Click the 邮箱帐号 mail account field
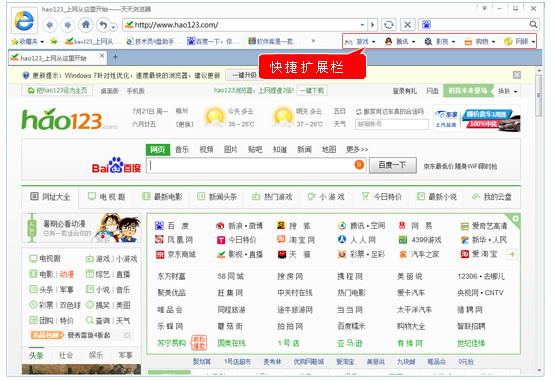The height and width of the screenshot is (381, 556). [x=391, y=125]
